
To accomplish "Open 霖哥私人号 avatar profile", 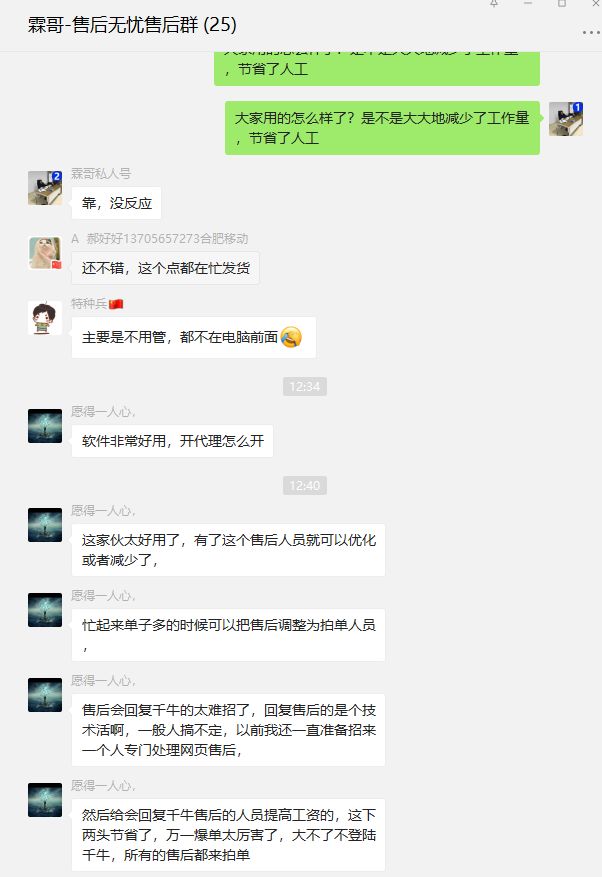I will coord(45,188).
